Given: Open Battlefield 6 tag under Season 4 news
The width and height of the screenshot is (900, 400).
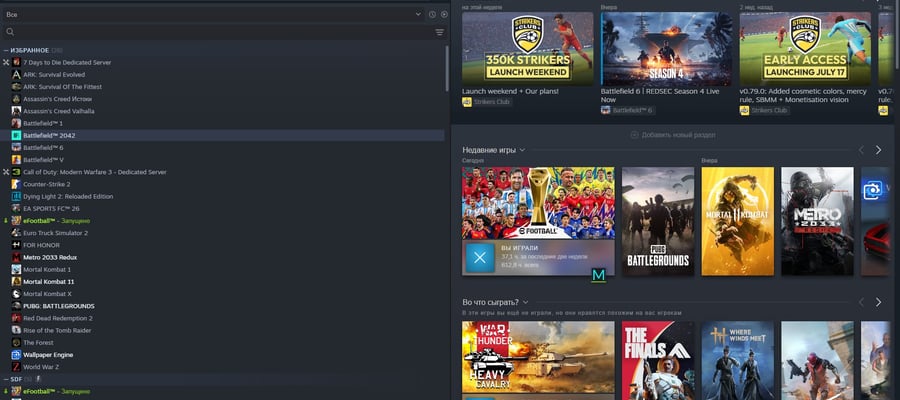Looking at the screenshot, I should tap(628, 110).
